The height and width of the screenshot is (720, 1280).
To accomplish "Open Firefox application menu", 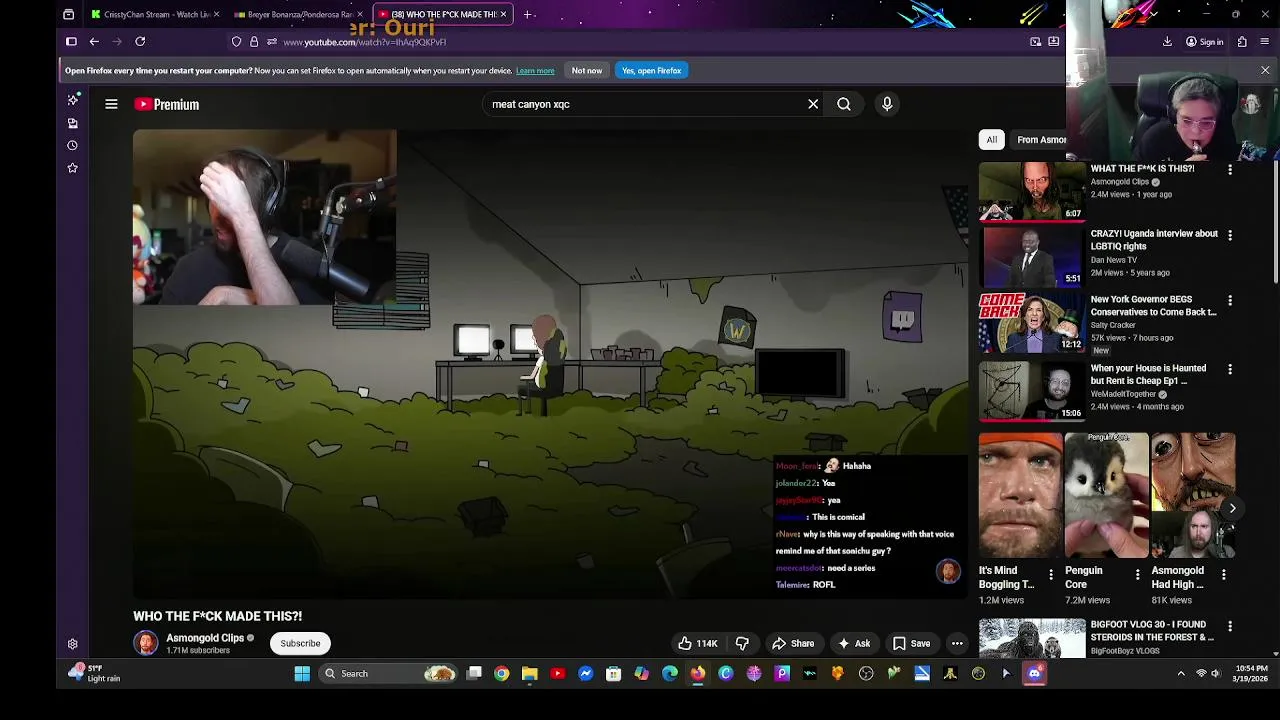I will (x=1266, y=42).
